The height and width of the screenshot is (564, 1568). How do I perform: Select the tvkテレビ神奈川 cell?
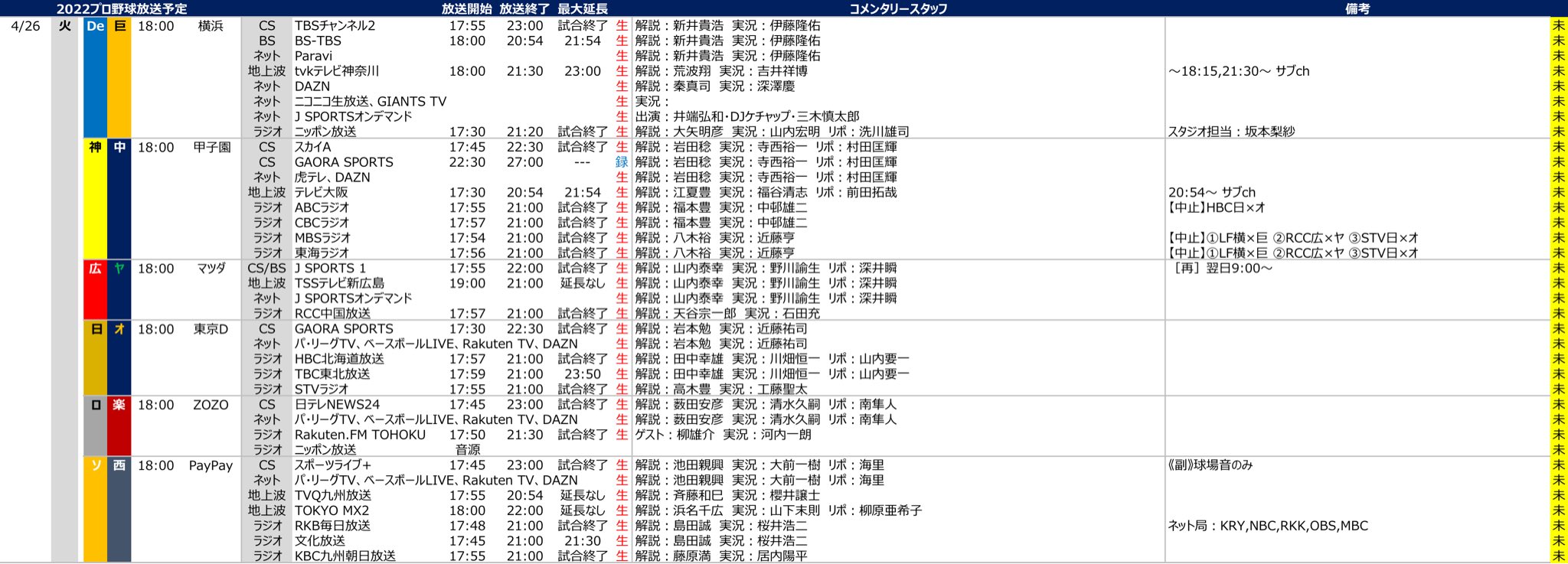click(337, 71)
